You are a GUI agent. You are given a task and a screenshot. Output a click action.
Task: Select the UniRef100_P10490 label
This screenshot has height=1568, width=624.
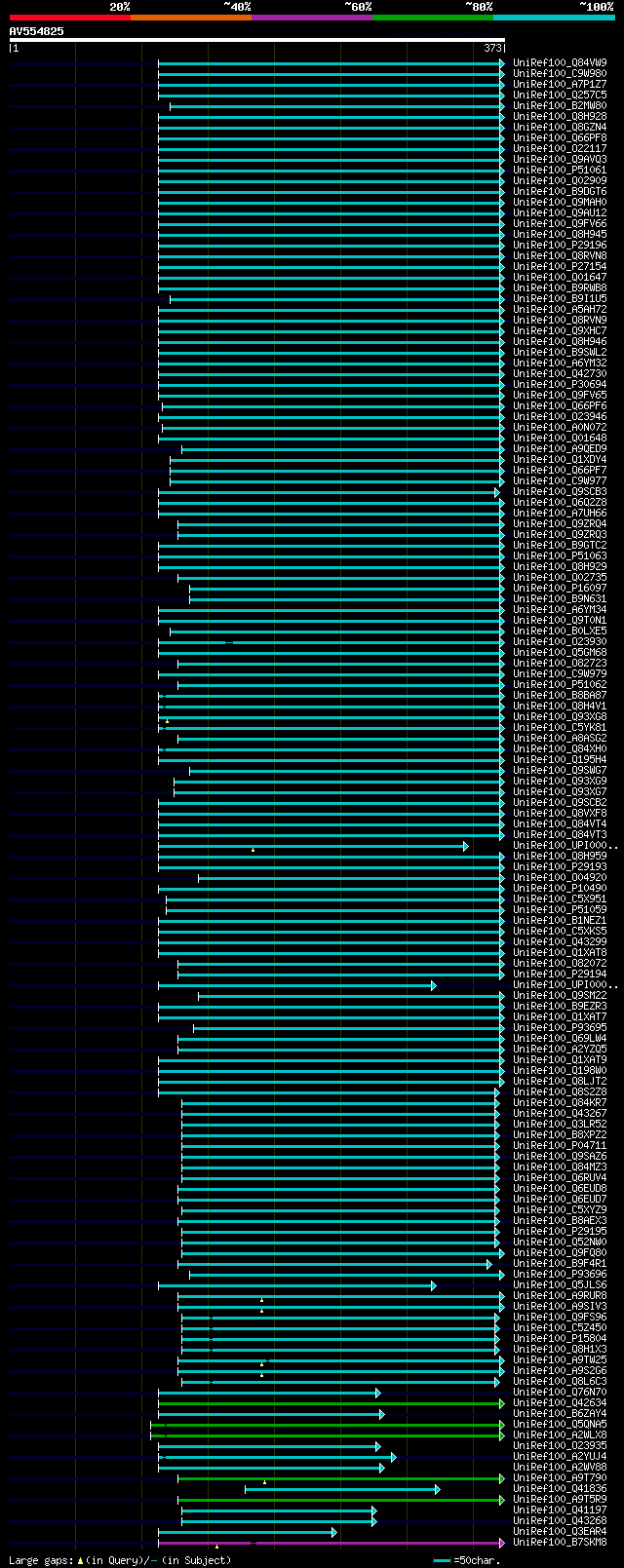click(560, 889)
